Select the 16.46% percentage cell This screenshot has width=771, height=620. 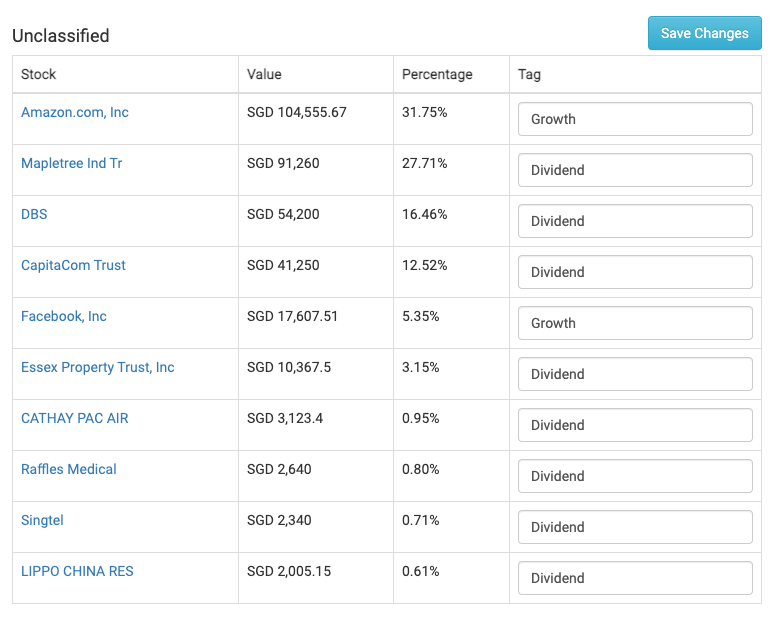tap(425, 214)
